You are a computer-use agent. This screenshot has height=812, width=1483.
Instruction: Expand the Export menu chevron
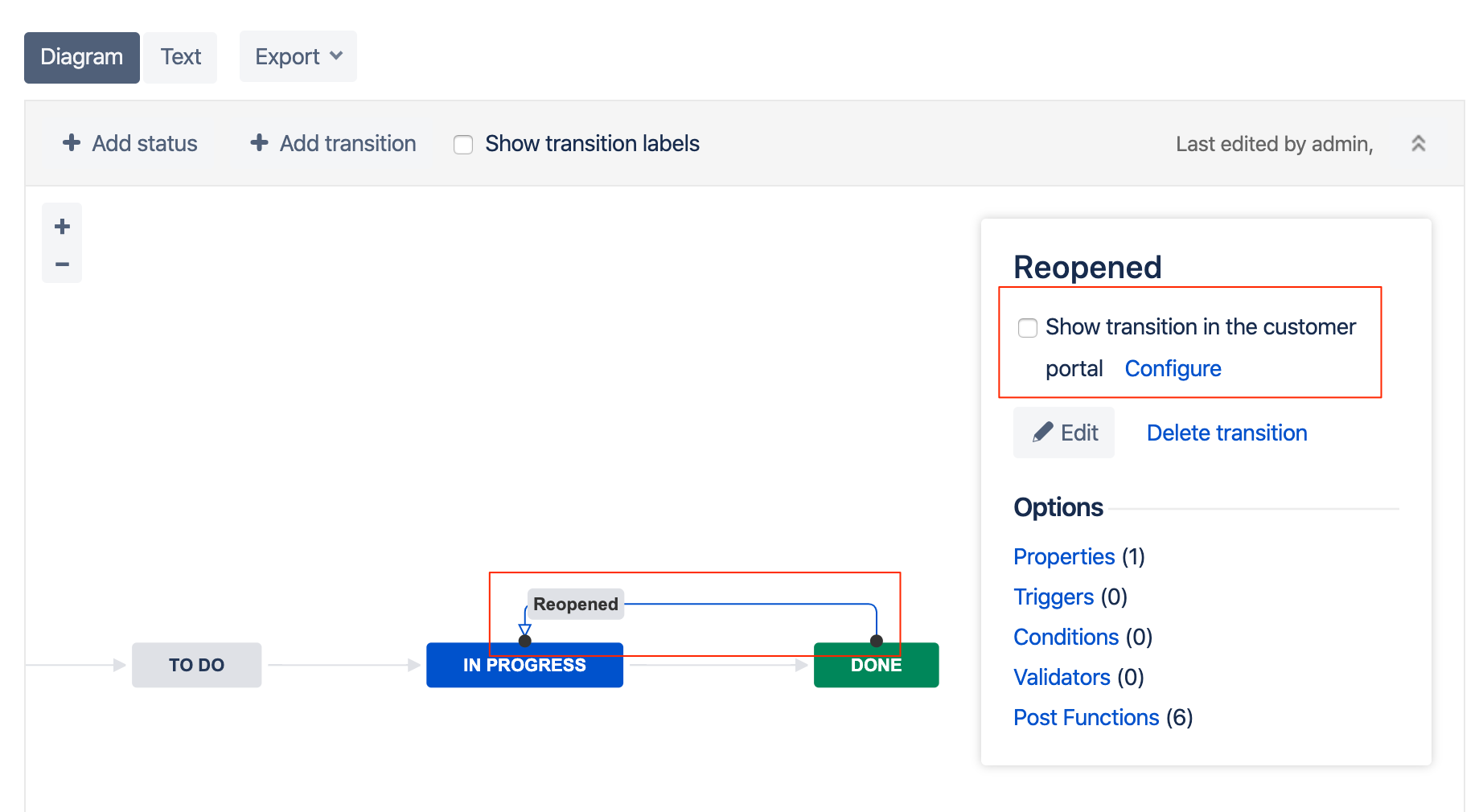(x=336, y=56)
